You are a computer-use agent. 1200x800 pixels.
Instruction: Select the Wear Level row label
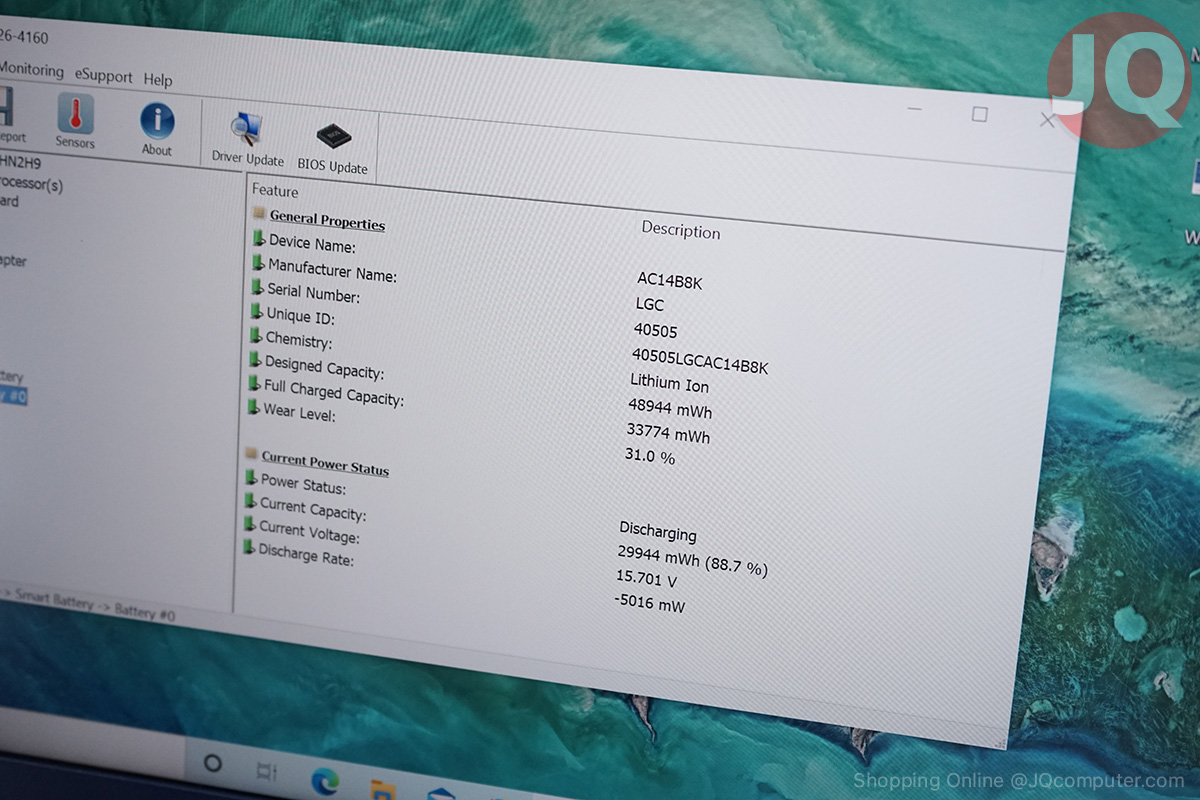(x=299, y=412)
